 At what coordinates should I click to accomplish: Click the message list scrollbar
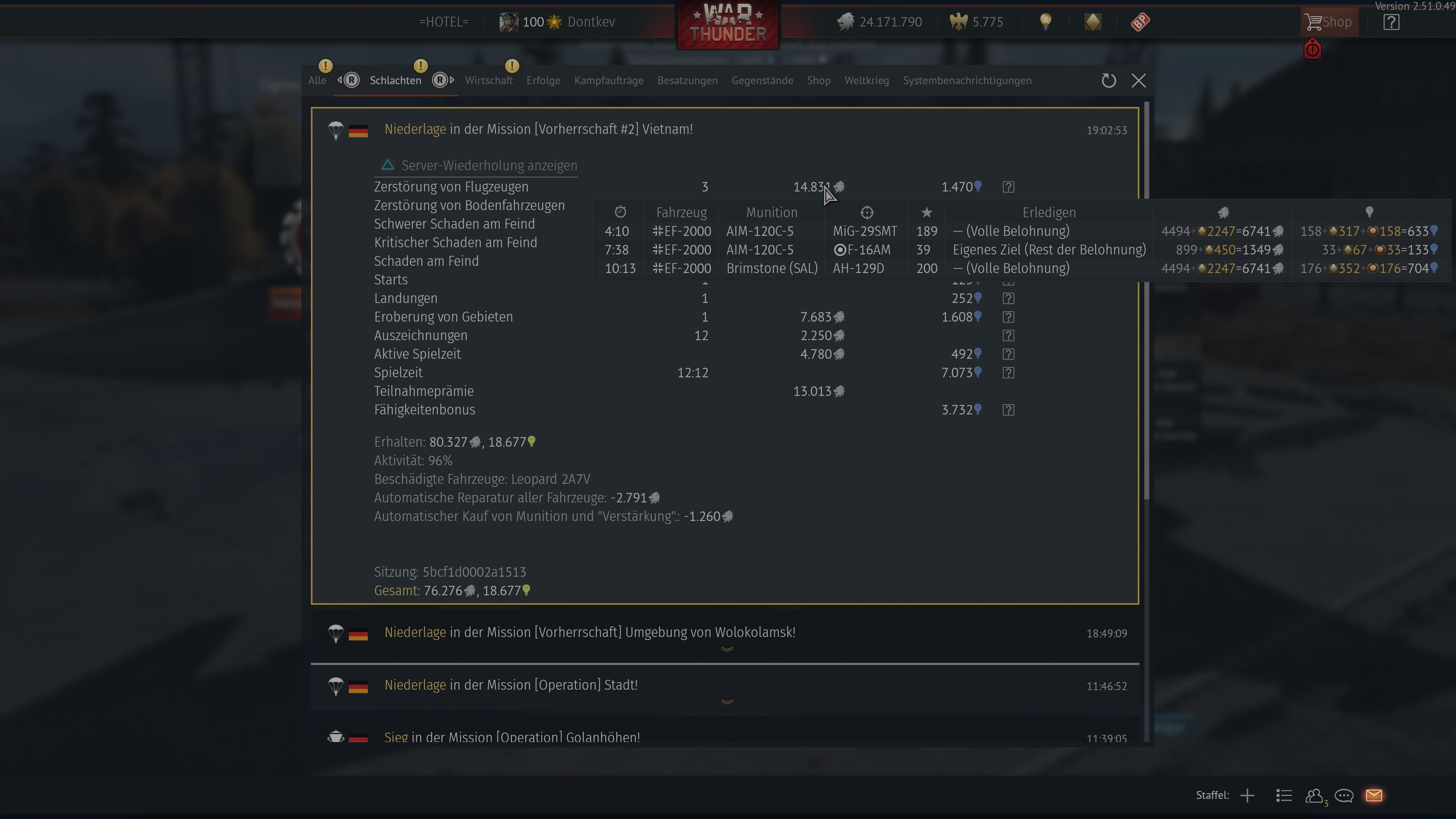click(x=1146, y=300)
